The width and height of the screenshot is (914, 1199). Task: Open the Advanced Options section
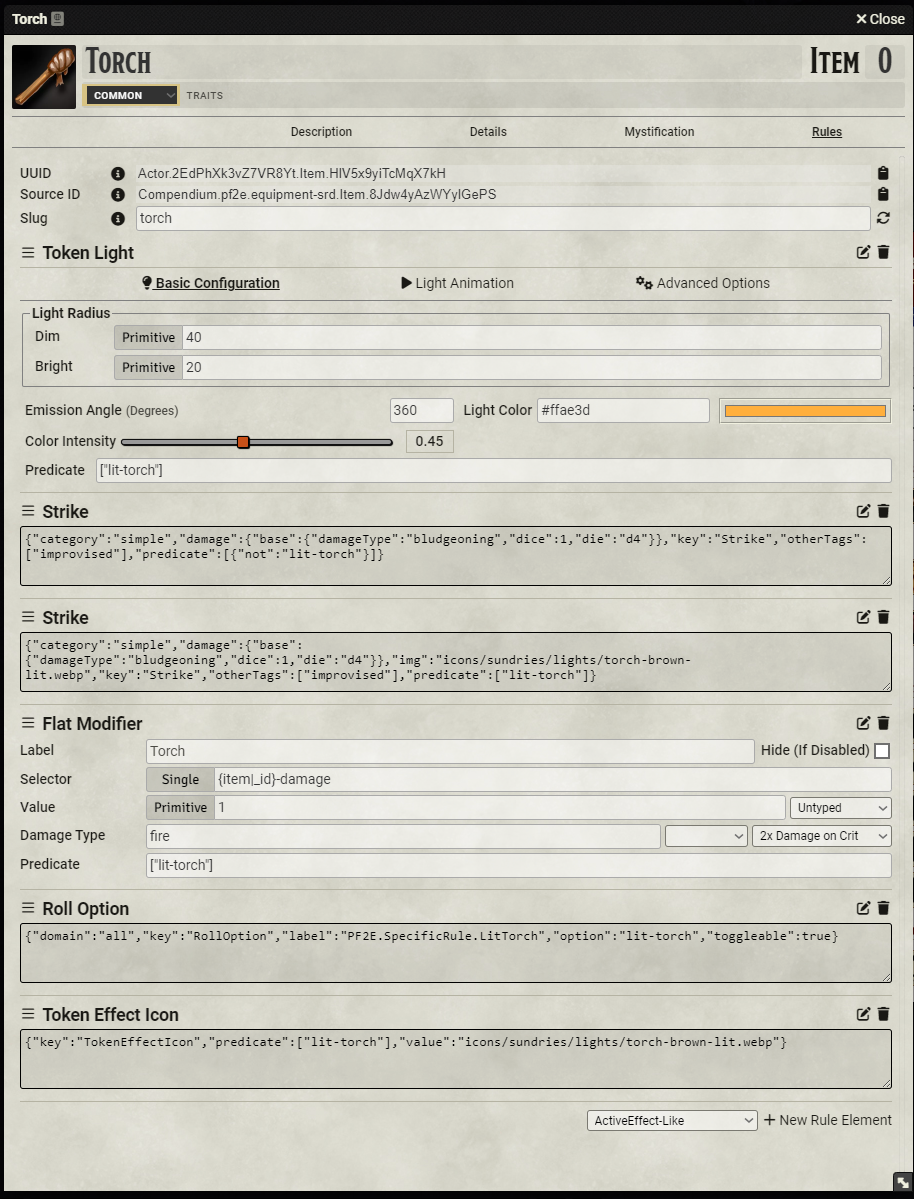(x=703, y=283)
